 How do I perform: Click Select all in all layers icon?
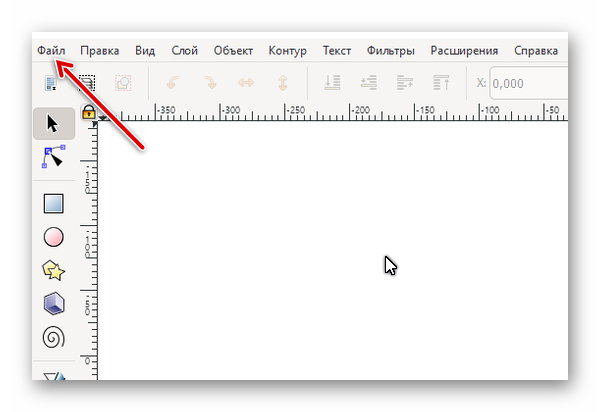(x=87, y=83)
